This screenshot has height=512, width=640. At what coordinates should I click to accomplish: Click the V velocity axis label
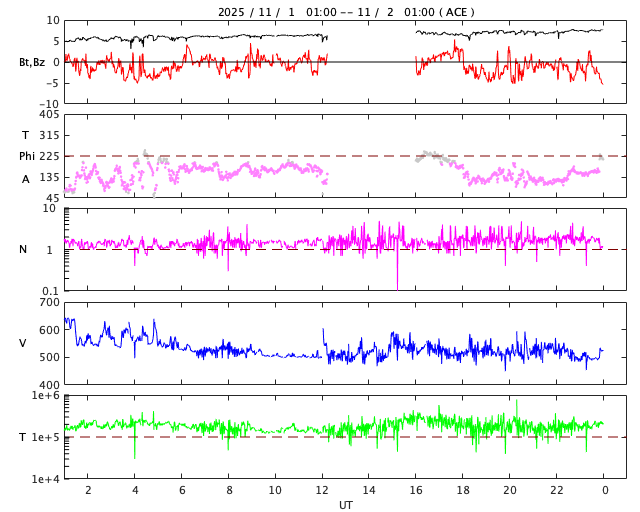[23, 343]
